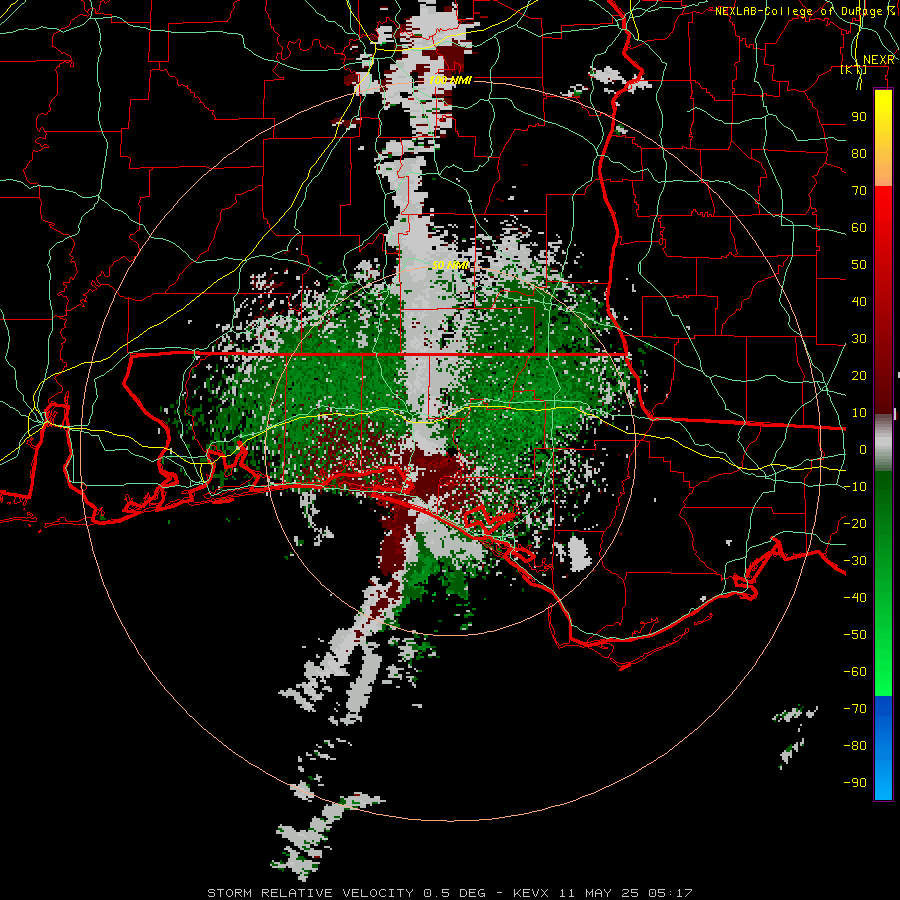900x900 pixels.
Task: Click the "-10" scale value
Action: [855, 487]
